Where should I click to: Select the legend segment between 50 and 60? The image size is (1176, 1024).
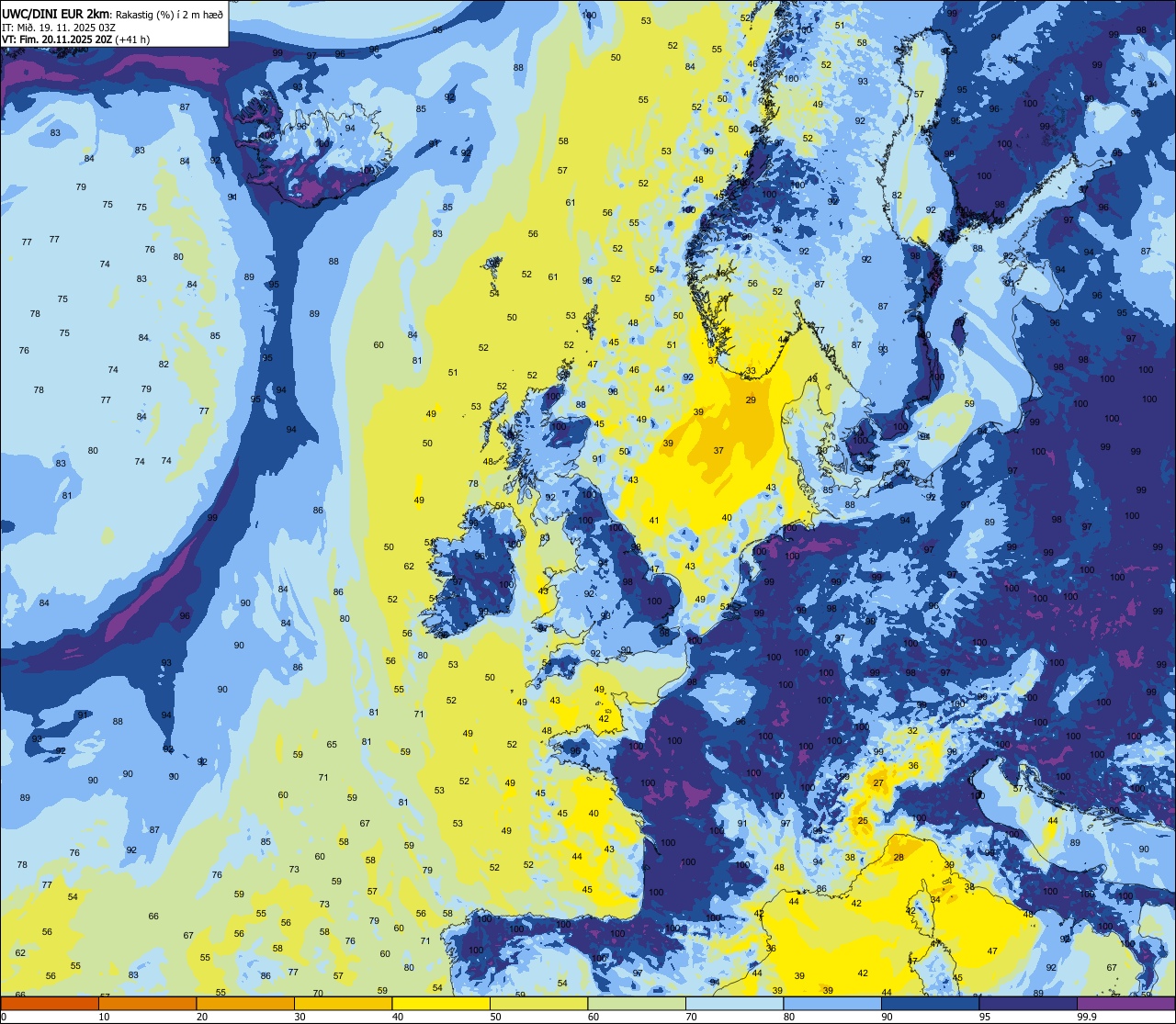pos(538,1003)
